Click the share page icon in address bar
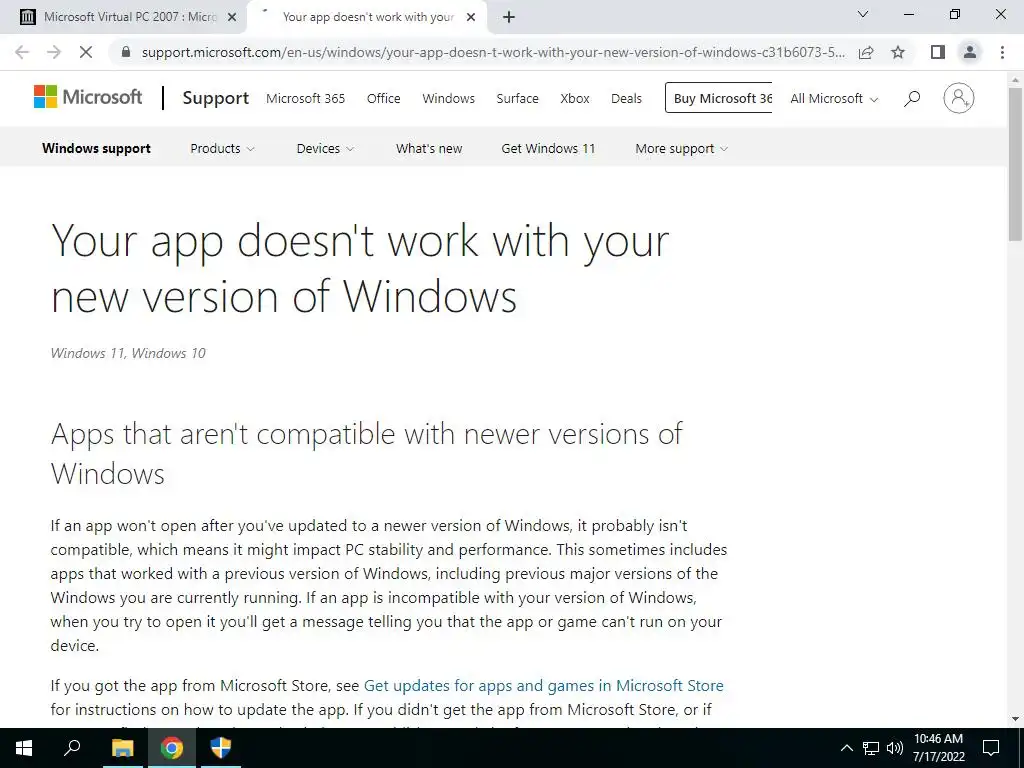Screen dimensions: 1024x768 coord(866,52)
